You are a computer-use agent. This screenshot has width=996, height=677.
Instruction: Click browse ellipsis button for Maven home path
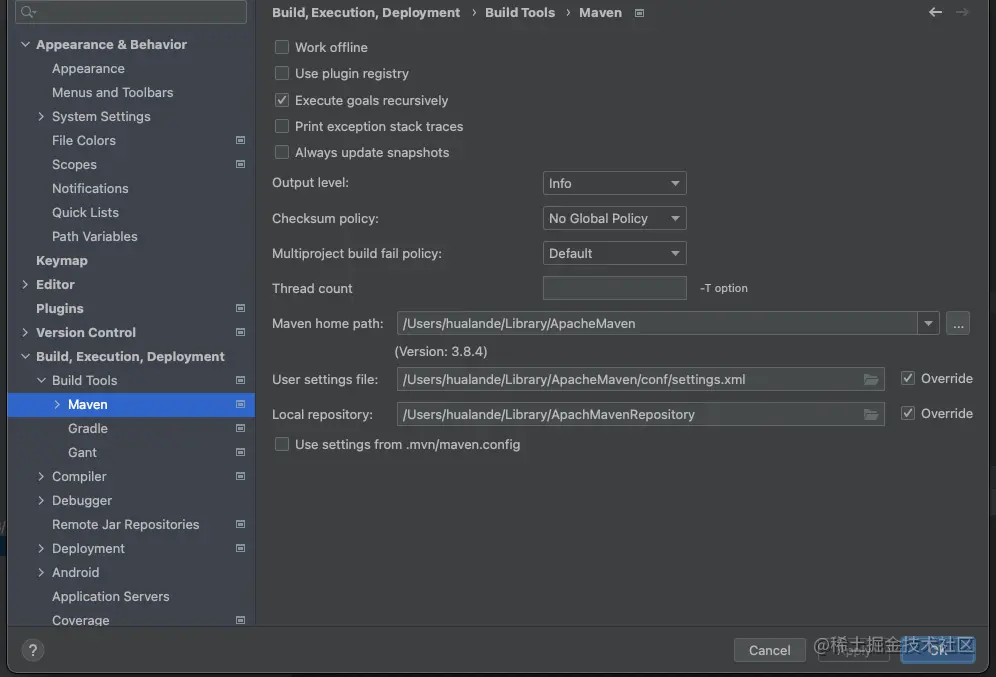(958, 323)
